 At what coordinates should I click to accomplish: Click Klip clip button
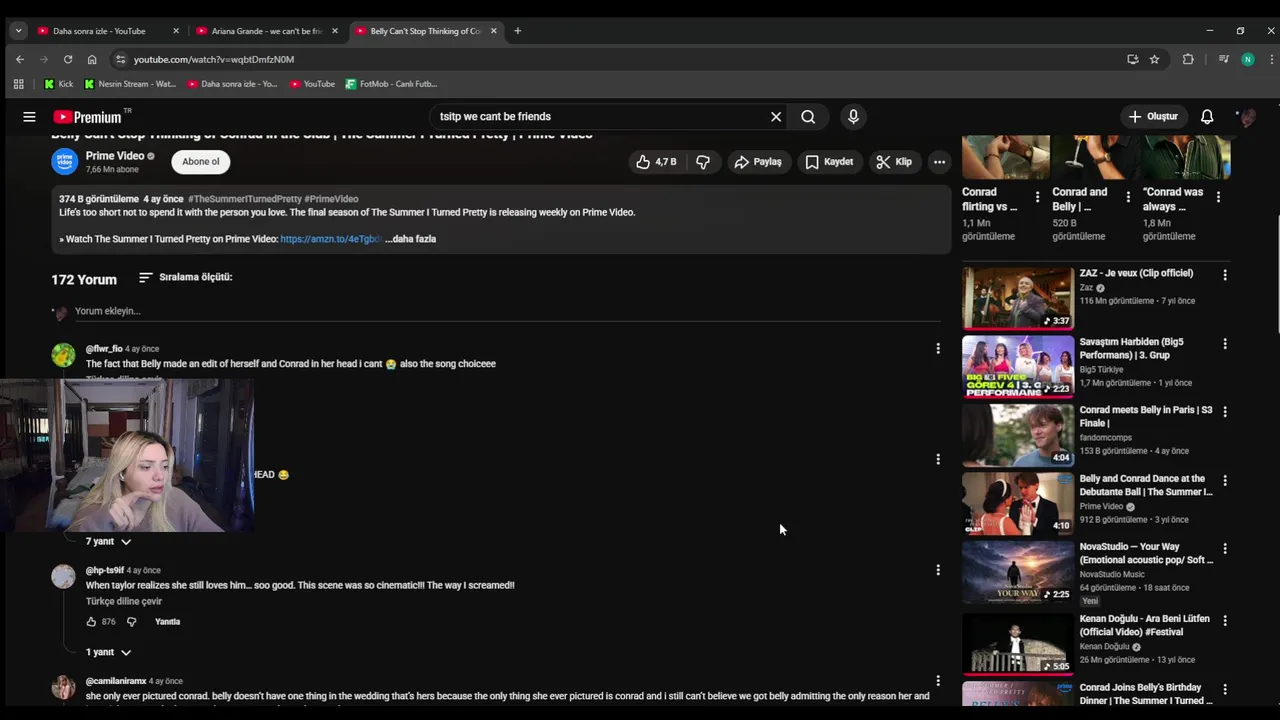[894, 162]
